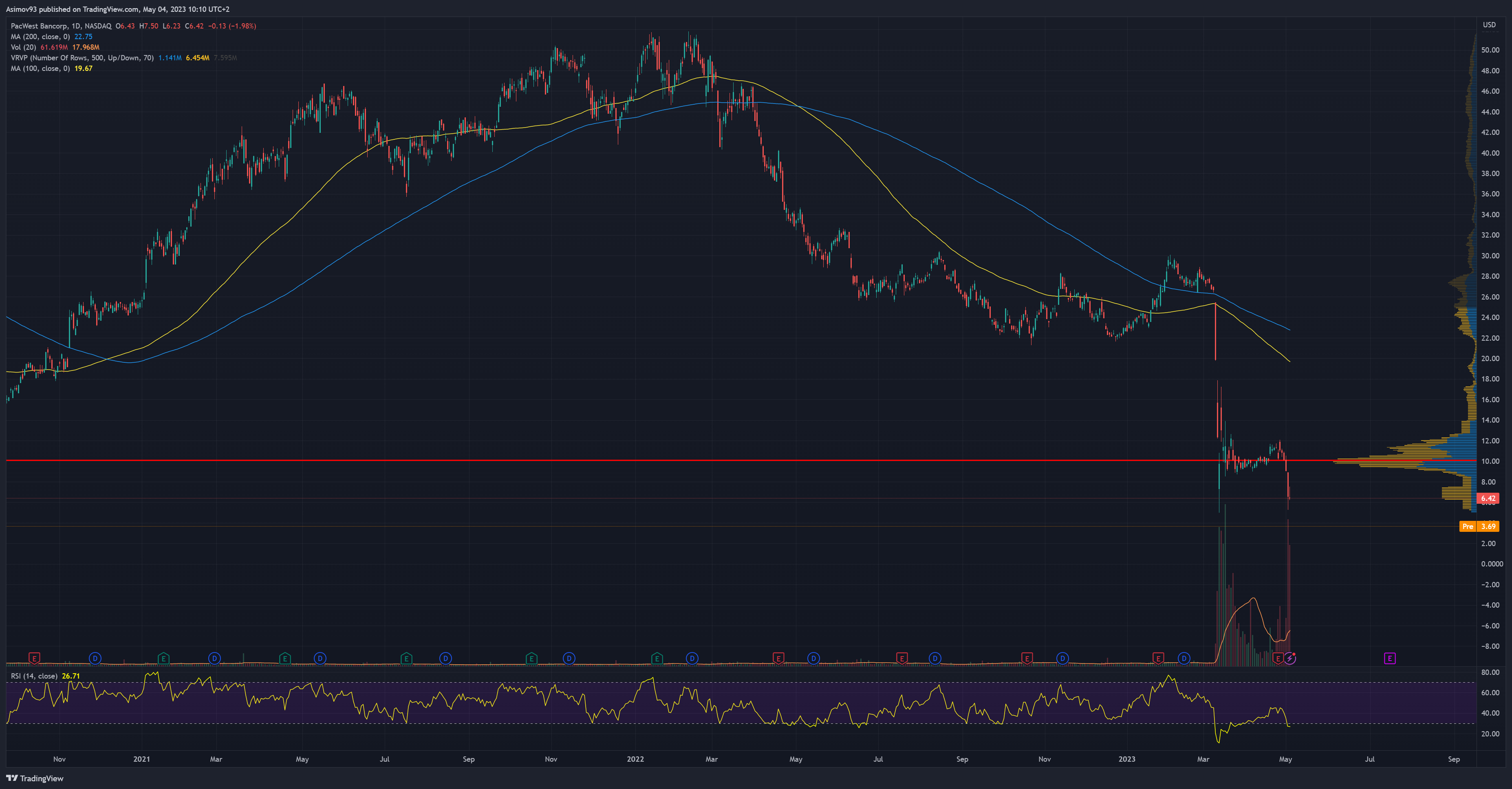Select the MA (200, close, 0) legend
The image size is (1512, 789).
tap(40, 36)
